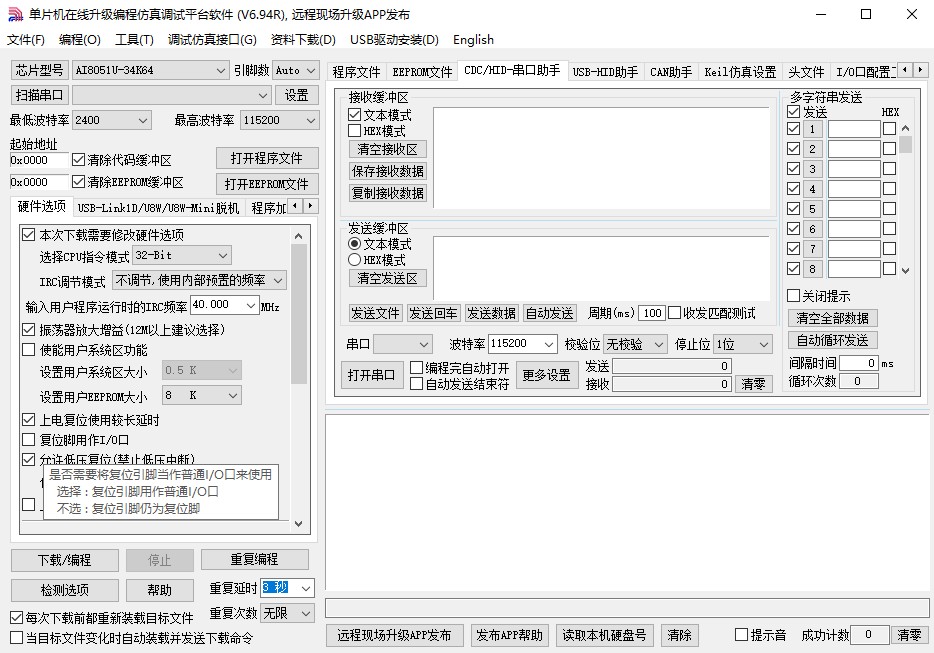Viewport: 934px width, 653px height.
Task: Click multi-string list scrollbar thumb
Action: click(905, 144)
